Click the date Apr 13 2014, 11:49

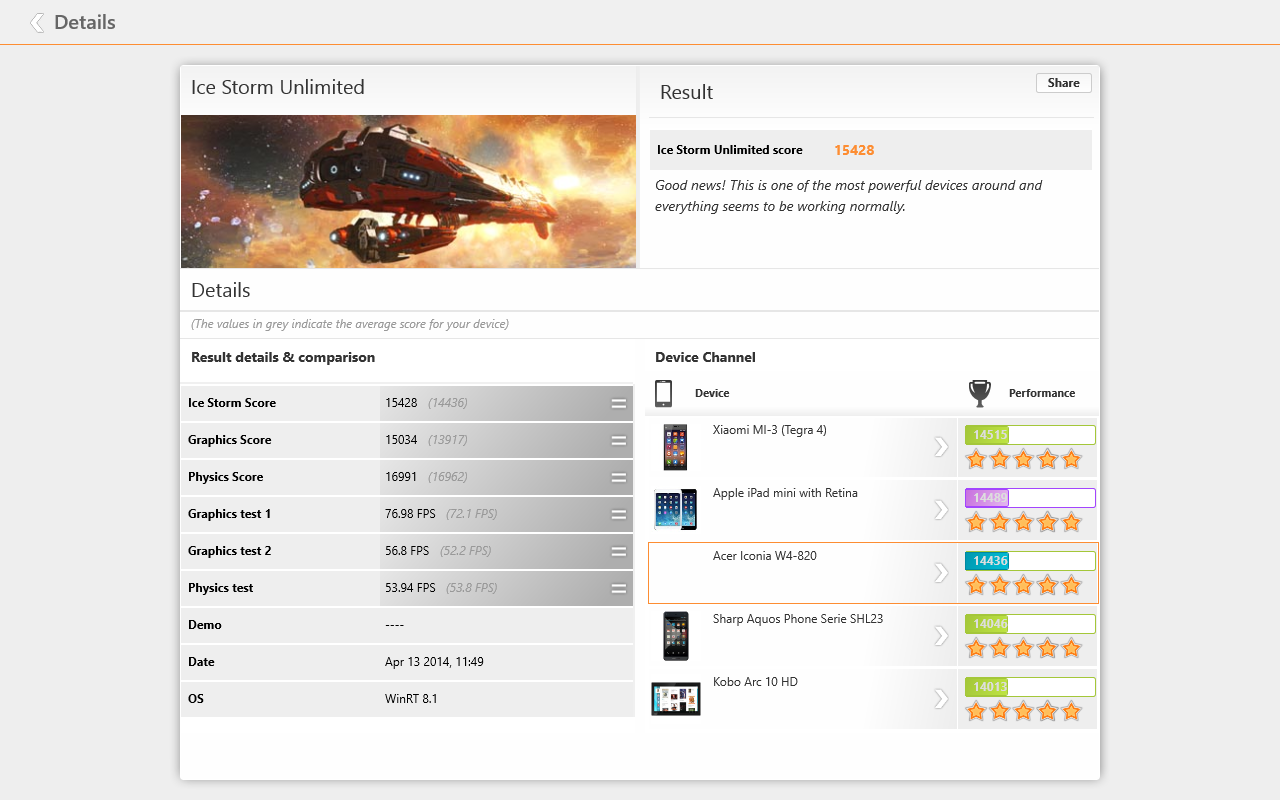tap(434, 662)
